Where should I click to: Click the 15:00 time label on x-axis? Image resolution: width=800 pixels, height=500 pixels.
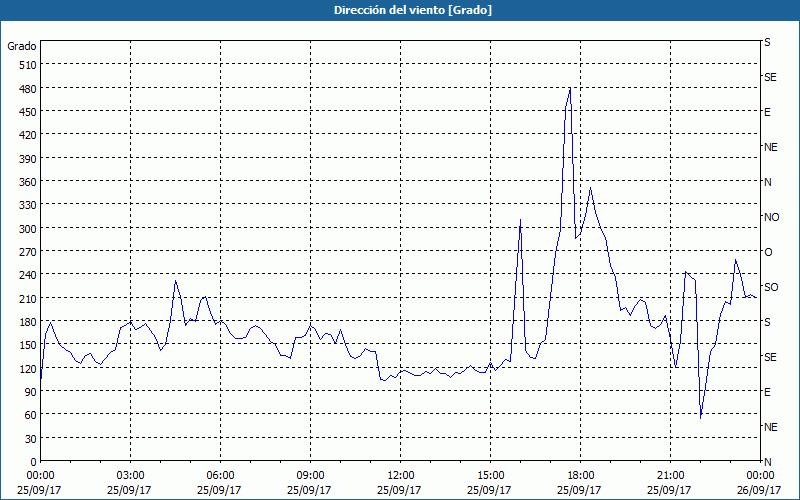point(490,476)
